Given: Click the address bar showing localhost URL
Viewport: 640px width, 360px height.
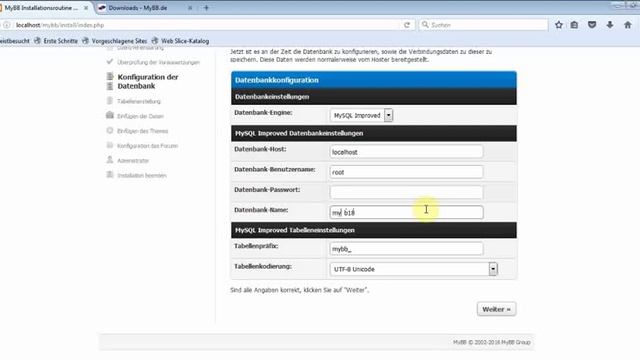Looking at the screenshot, I should pos(206,25).
